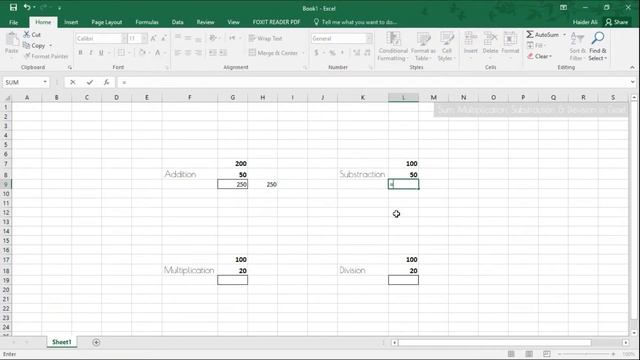Switch to Page Layout view icon in the status bar
This screenshot has width=640, height=360.
pyautogui.click(x=529, y=354)
